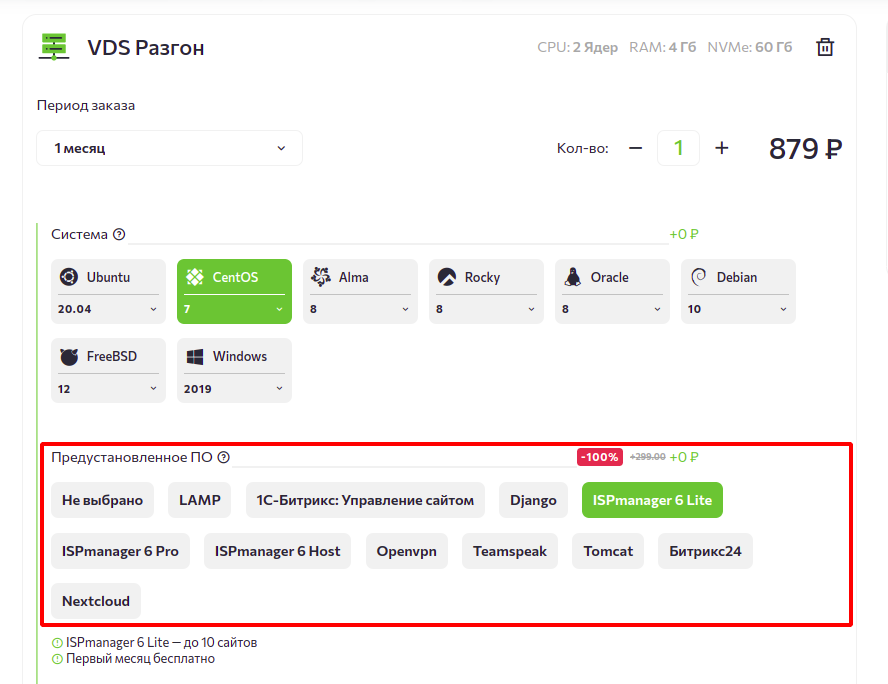888x684 pixels.
Task: Choose Не выбрано for preinstalled software
Action: pos(103,500)
